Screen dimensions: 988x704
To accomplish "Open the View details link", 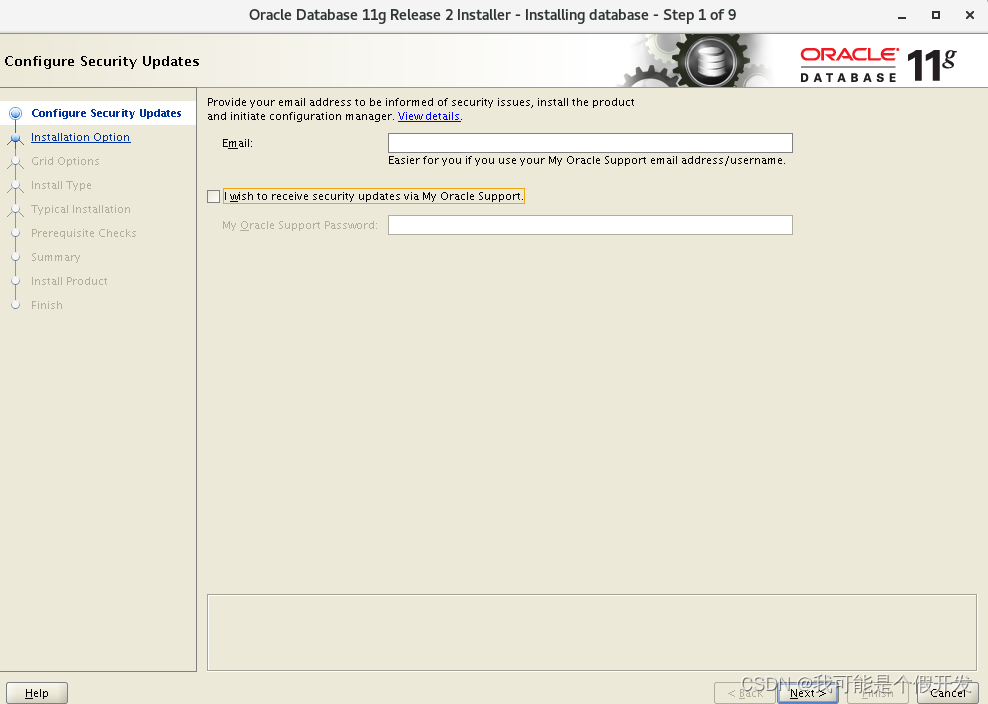I will (x=428, y=116).
